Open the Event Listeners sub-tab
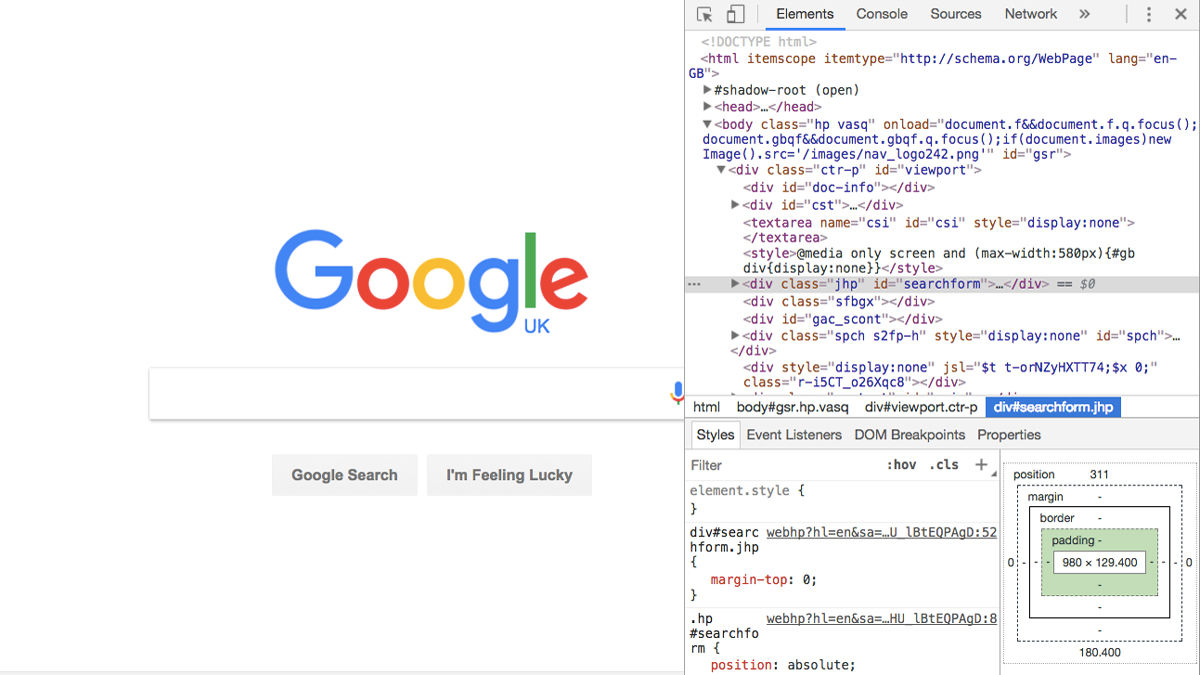 click(x=795, y=435)
